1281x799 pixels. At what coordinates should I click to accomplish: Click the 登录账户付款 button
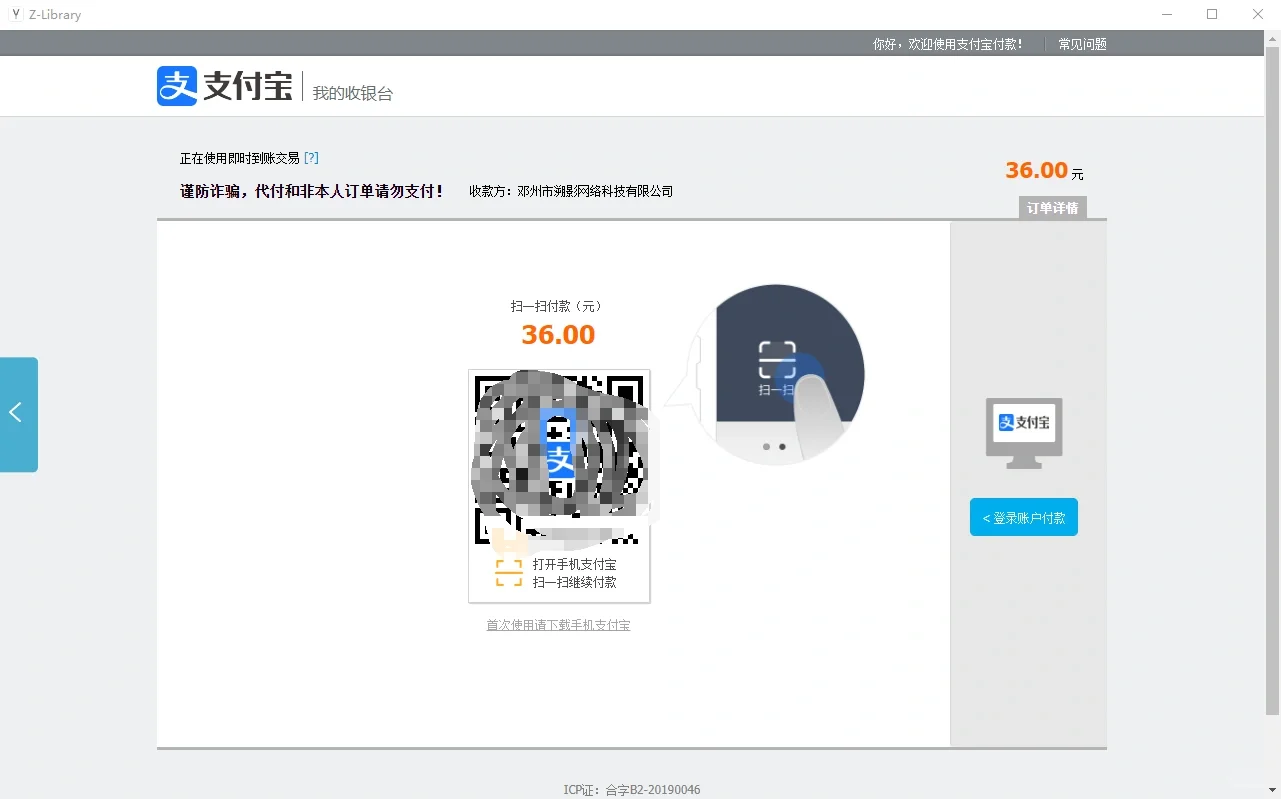(x=1024, y=517)
